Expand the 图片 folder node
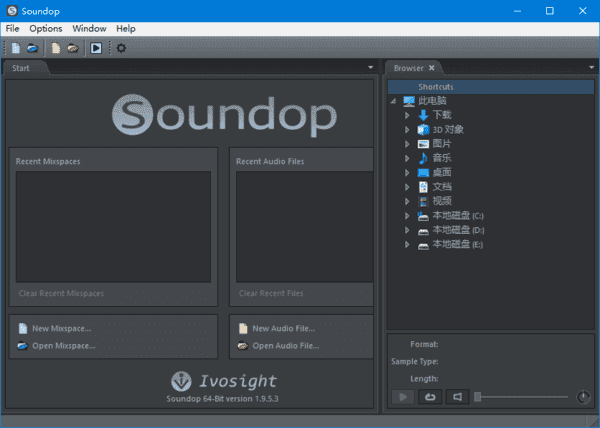 (407, 144)
